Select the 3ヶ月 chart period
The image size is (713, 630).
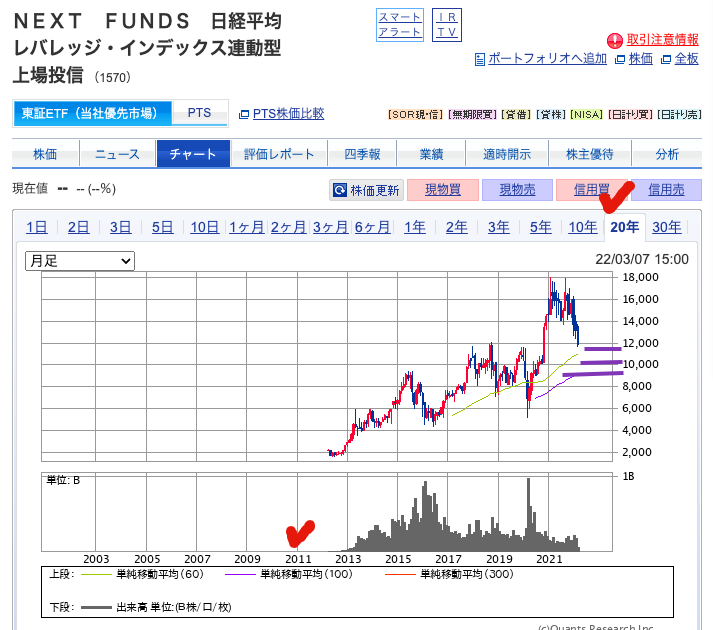pos(330,227)
